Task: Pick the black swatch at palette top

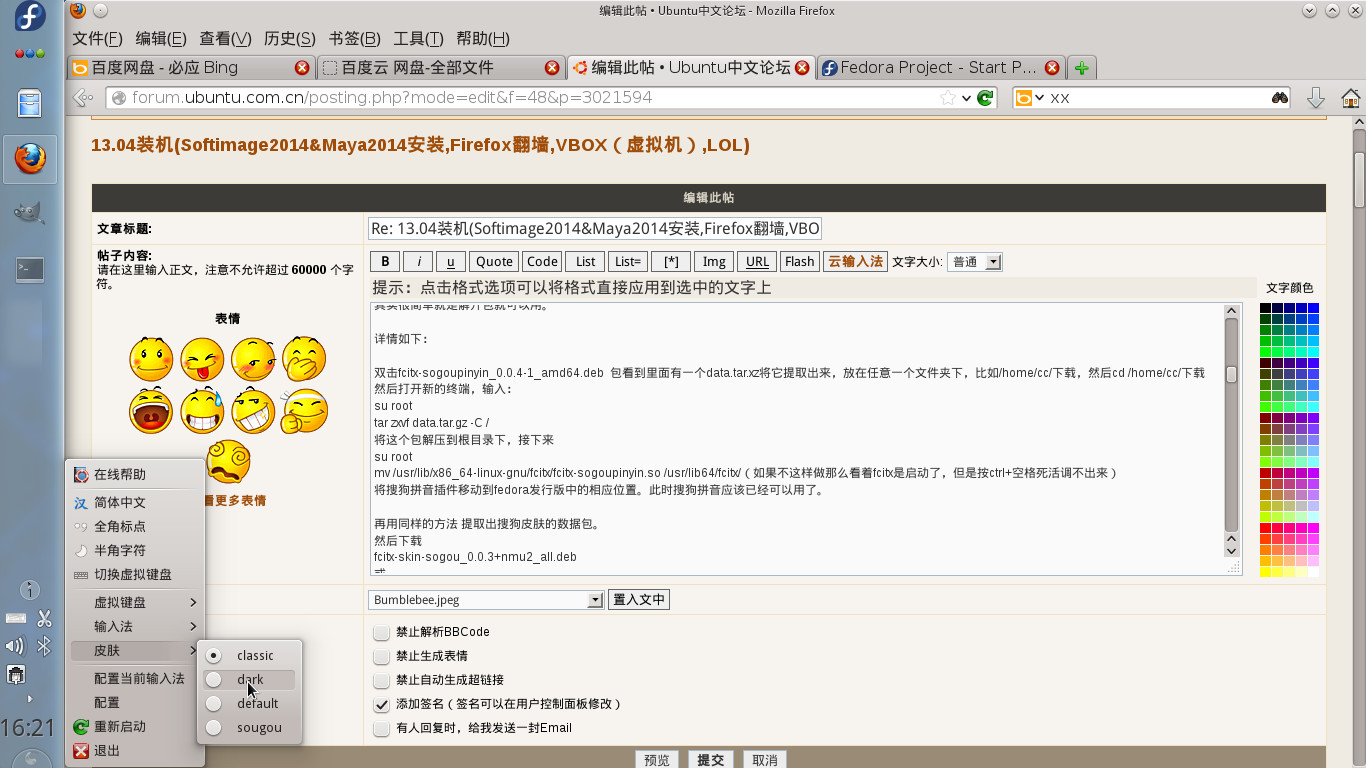Action: [x=1265, y=308]
